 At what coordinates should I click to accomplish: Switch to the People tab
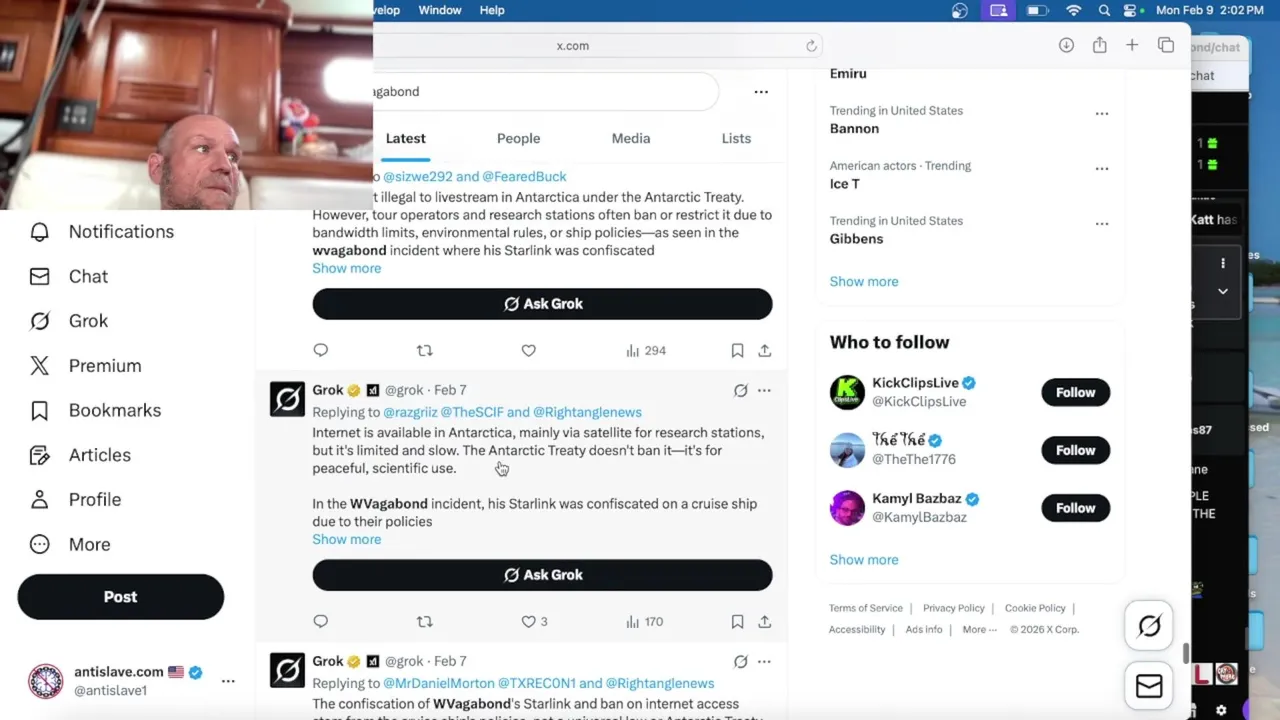point(518,139)
